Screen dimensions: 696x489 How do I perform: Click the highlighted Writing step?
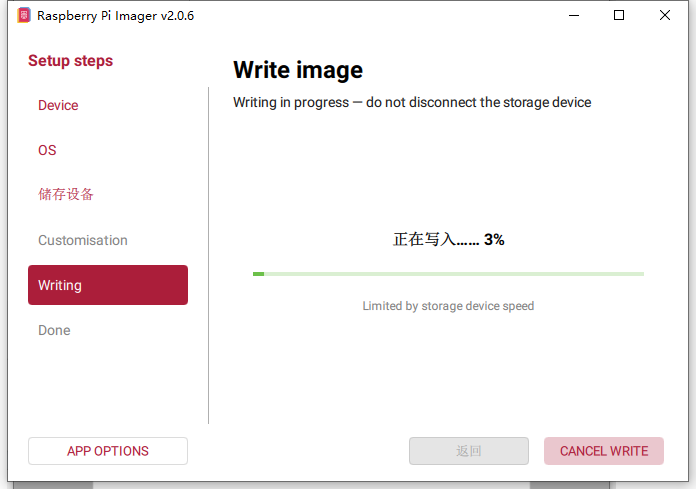[x=108, y=285]
